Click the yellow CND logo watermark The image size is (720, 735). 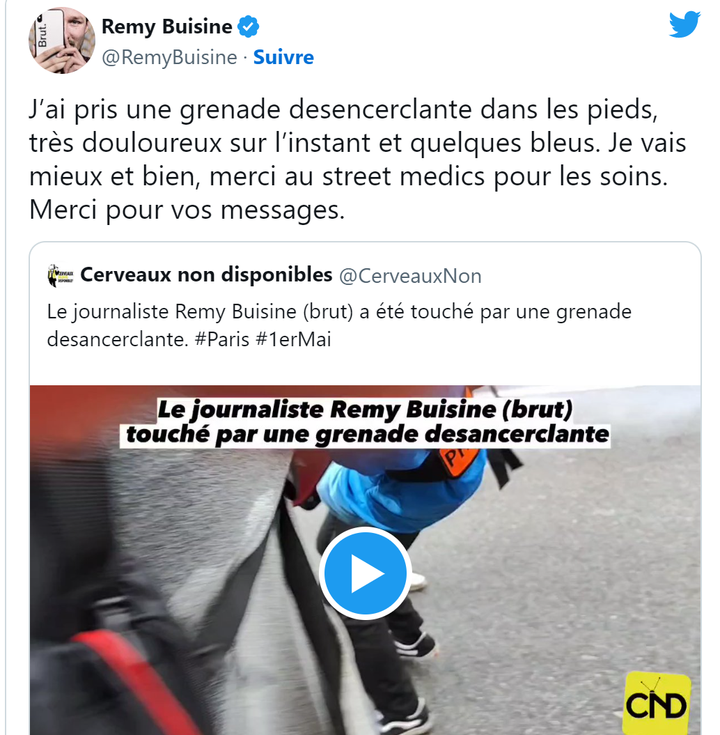[657, 703]
